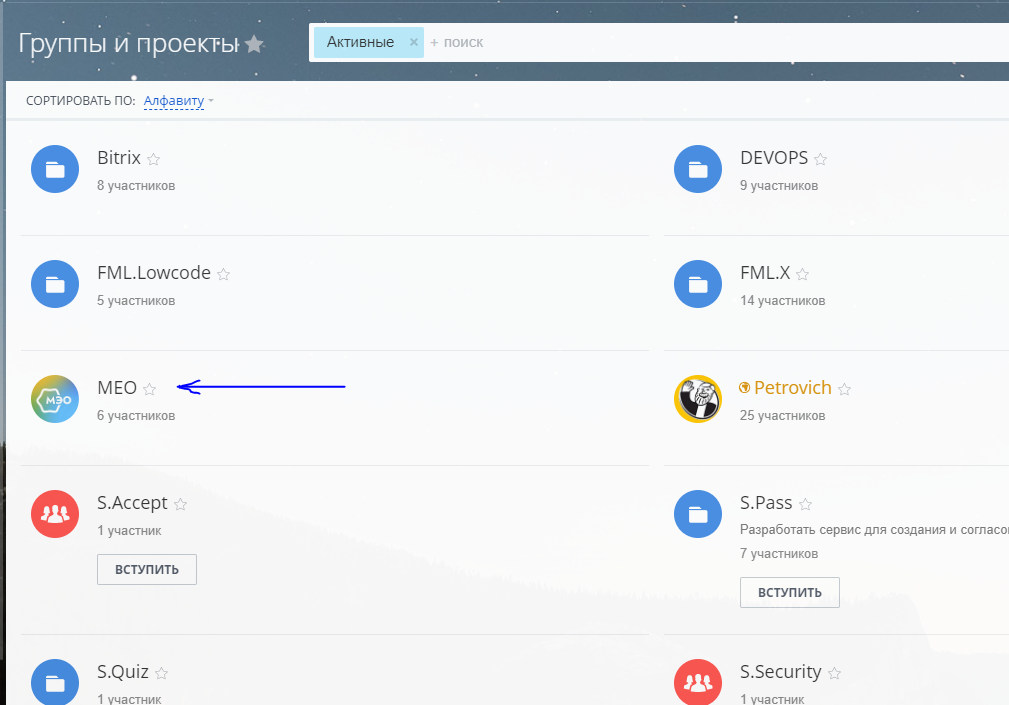Open the Bitrix group link

click(x=119, y=158)
